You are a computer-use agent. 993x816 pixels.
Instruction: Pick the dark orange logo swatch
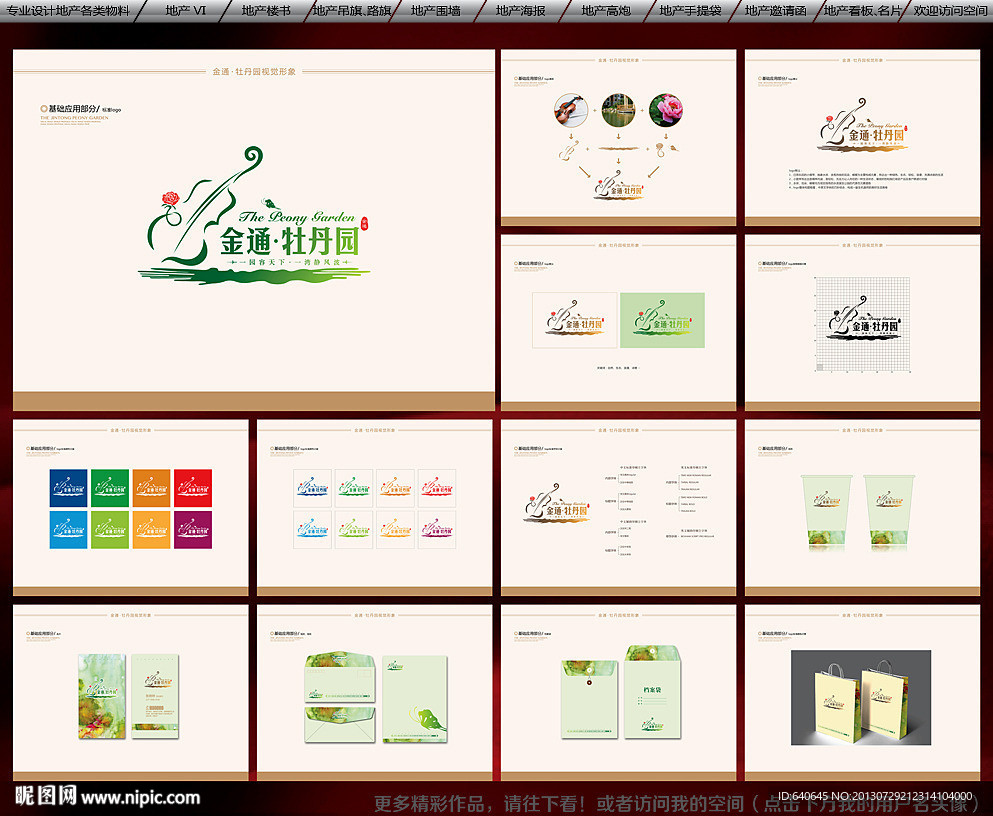tap(151, 488)
